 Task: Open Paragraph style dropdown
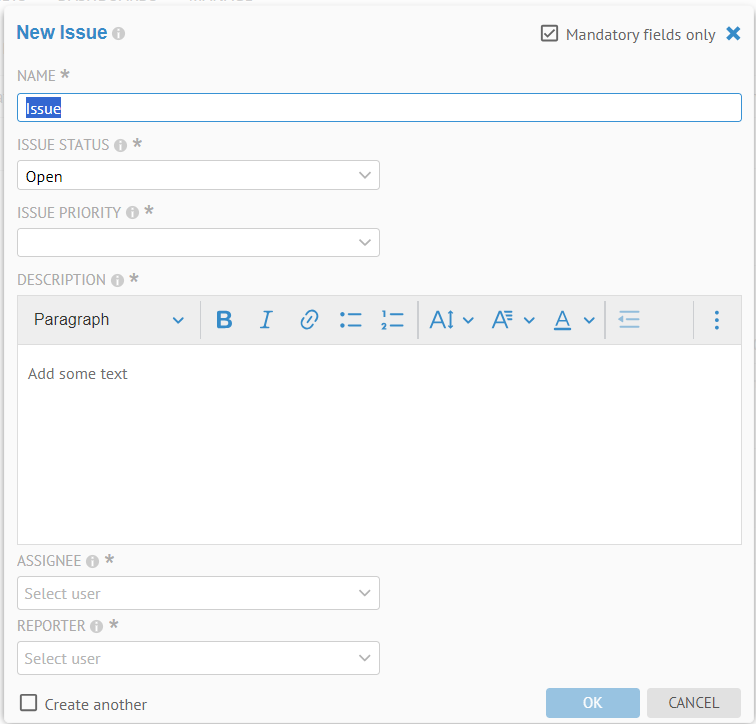[108, 320]
